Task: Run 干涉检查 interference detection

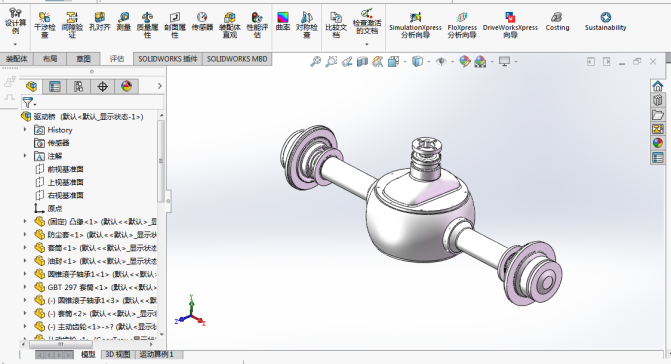Action: click(x=45, y=25)
